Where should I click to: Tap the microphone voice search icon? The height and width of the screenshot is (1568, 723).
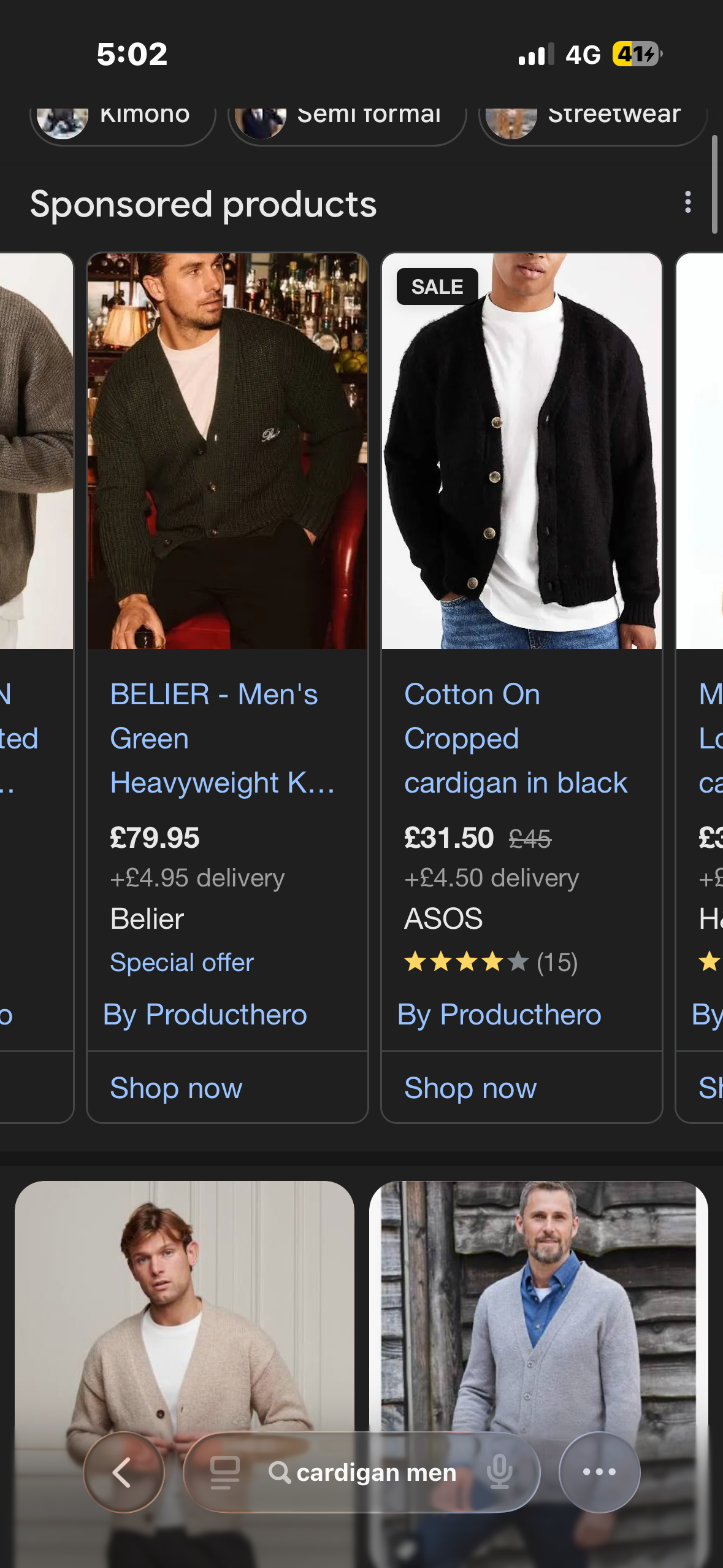click(x=499, y=1472)
